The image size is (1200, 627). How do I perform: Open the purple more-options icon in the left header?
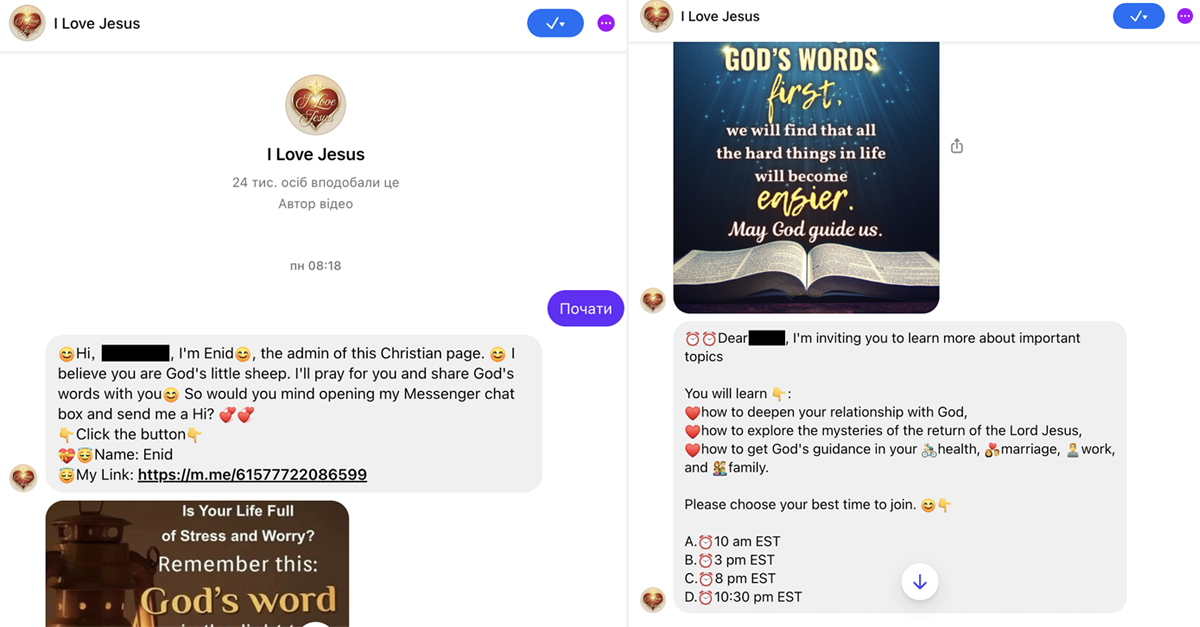pos(606,23)
